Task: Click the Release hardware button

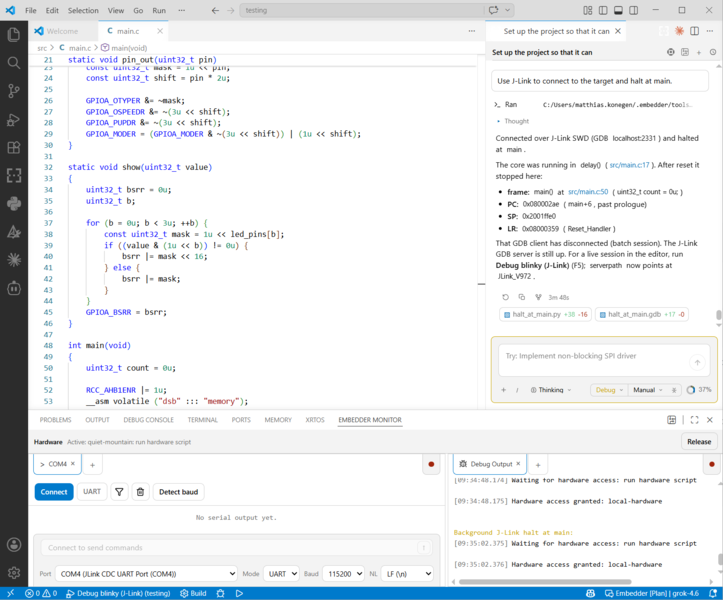Action: click(x=699, y=442)
